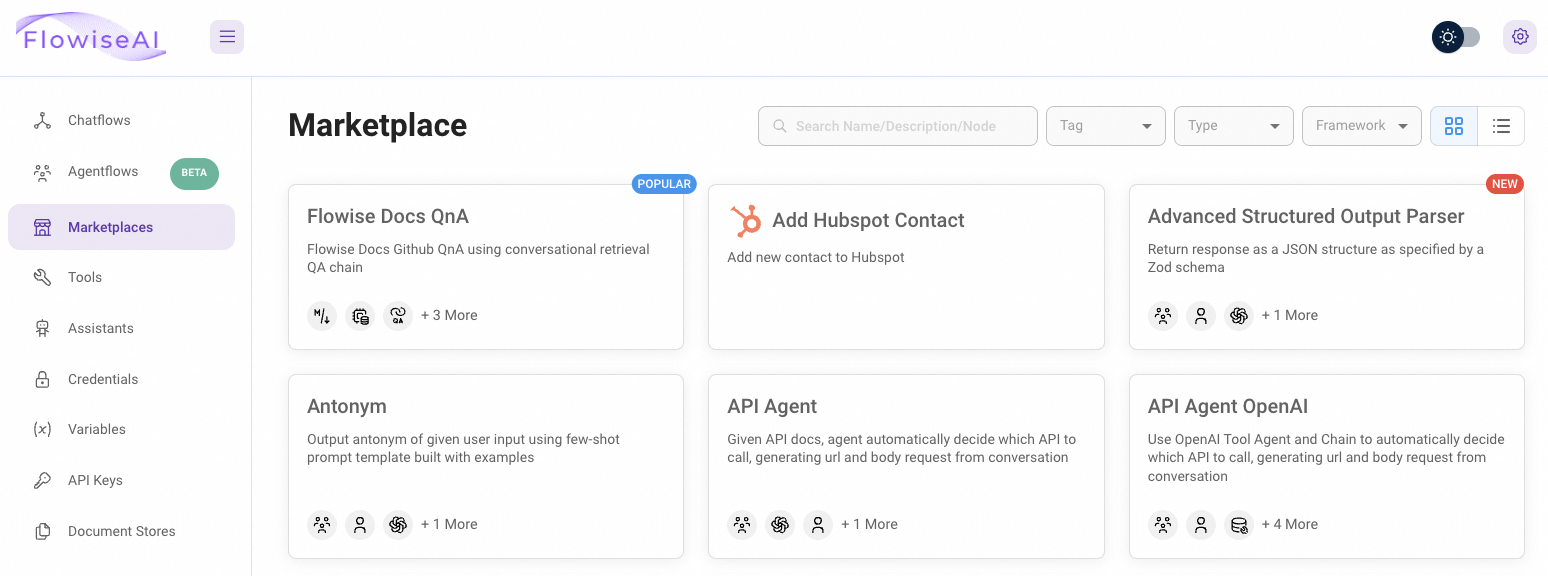Click '+ 1 More' on Antonym card

point(449,524)
